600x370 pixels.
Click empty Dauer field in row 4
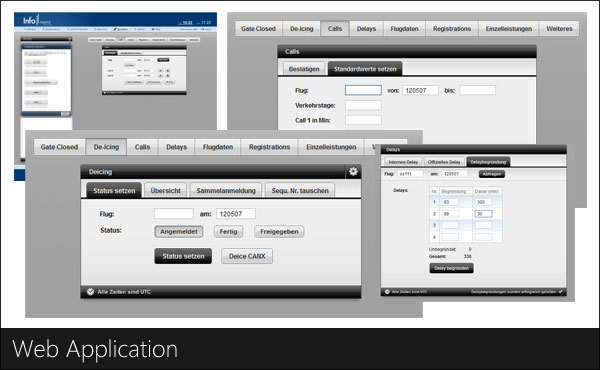(x=483, y=237)
